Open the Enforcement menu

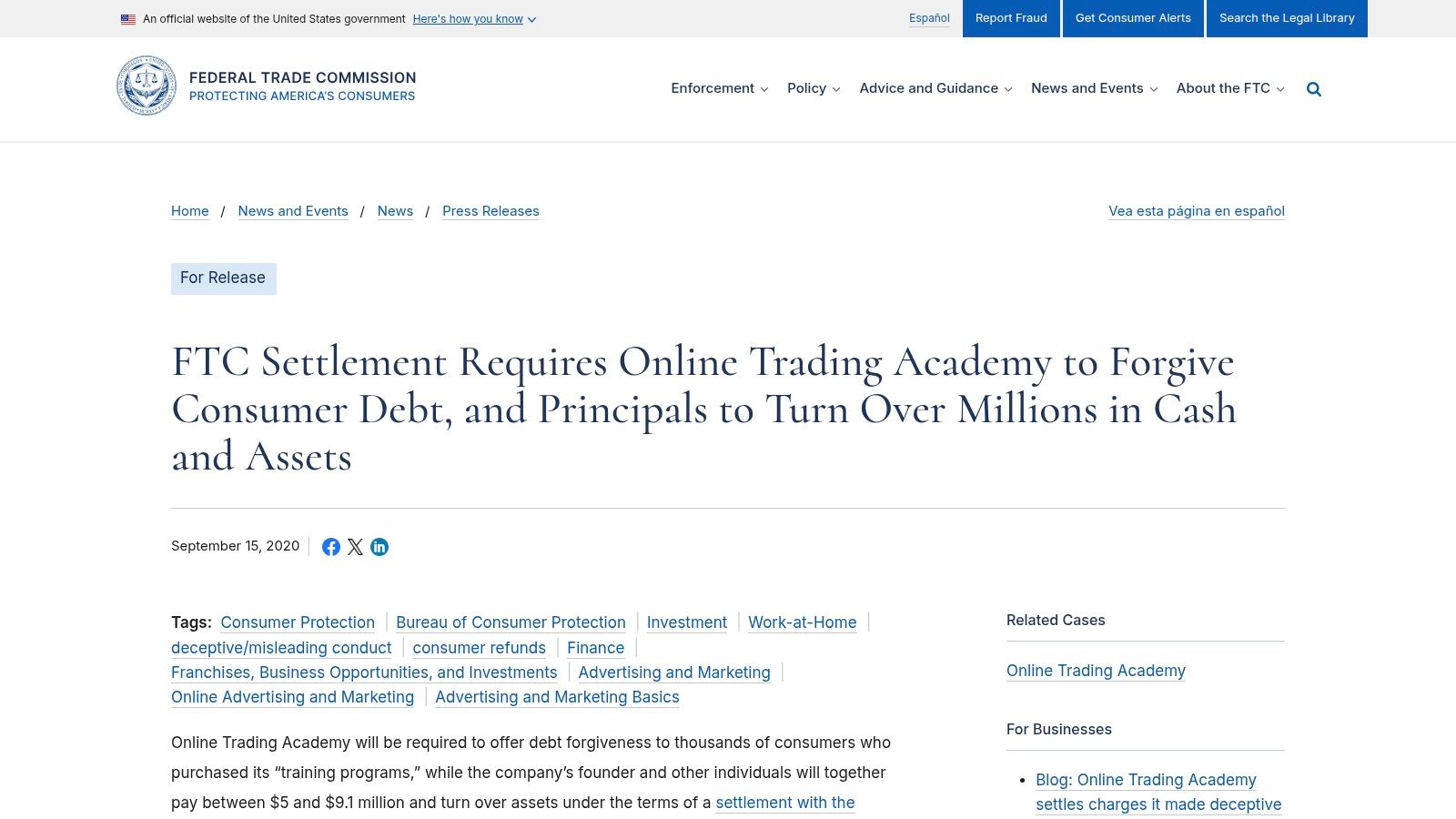pyautogui.click(x=720, y=88)
